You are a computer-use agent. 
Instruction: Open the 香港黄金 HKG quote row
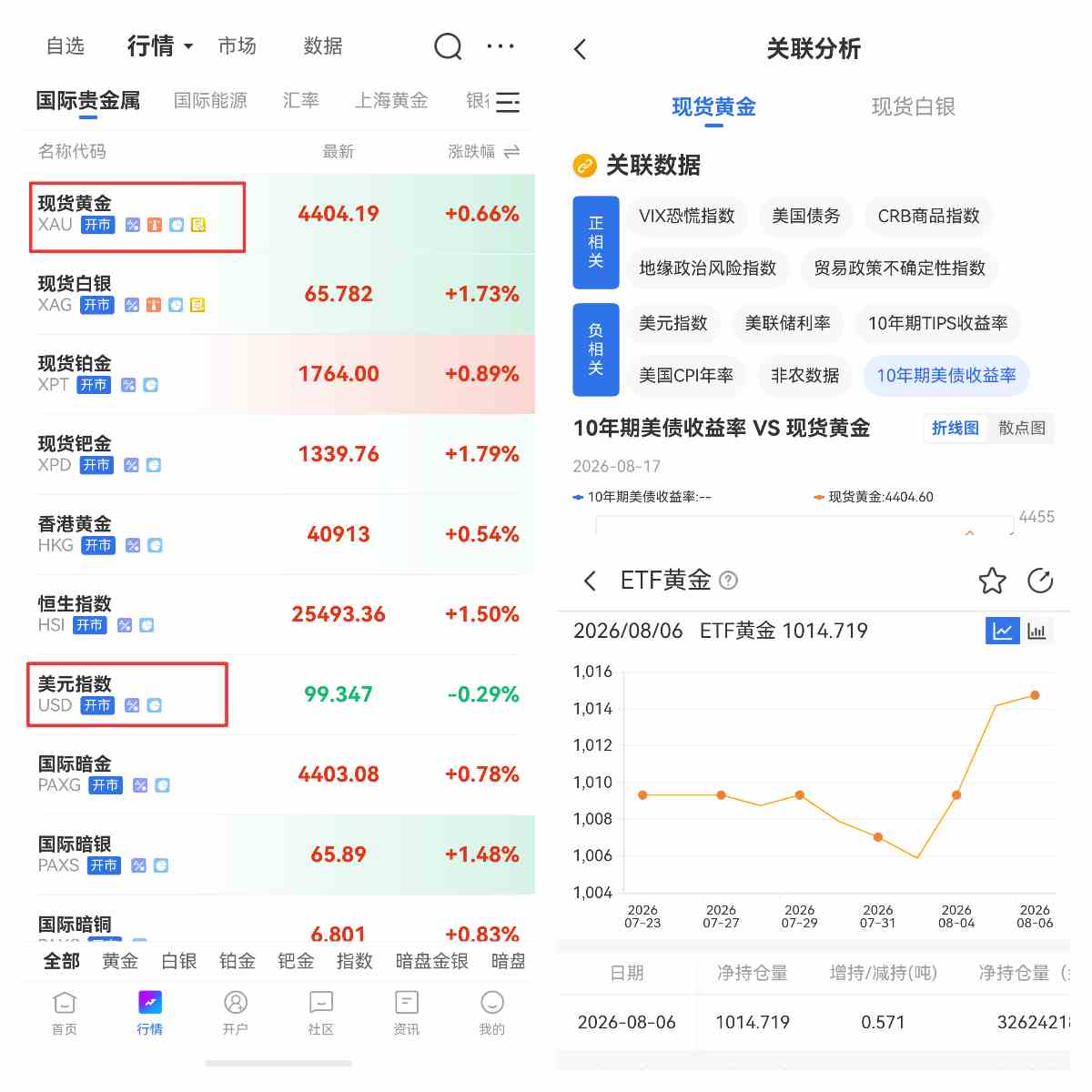280,534
